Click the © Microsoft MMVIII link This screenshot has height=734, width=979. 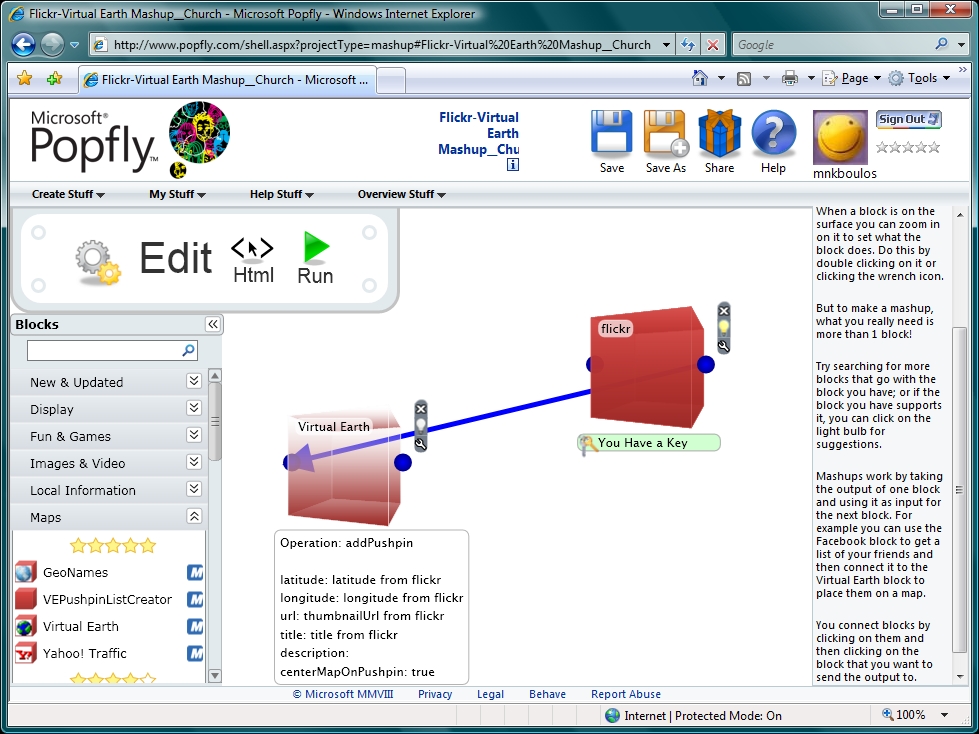pyautogui.click(x=343, y=694)
